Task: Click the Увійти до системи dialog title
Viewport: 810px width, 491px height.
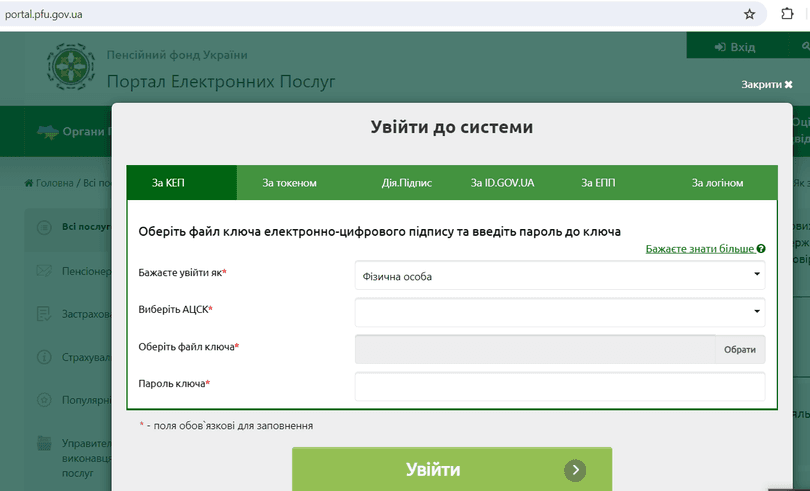Action: [451, 127]
